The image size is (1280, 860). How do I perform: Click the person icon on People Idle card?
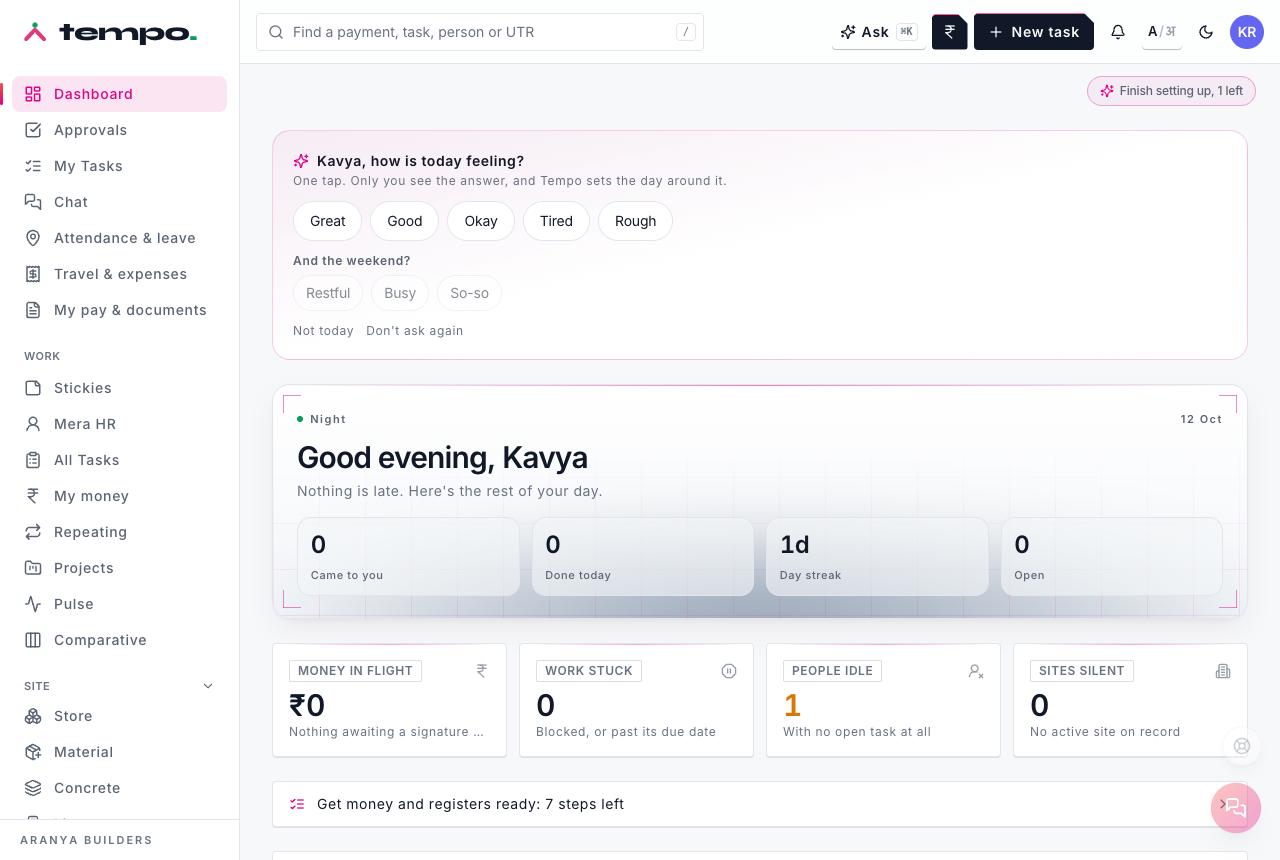click(x=976, y=671)
